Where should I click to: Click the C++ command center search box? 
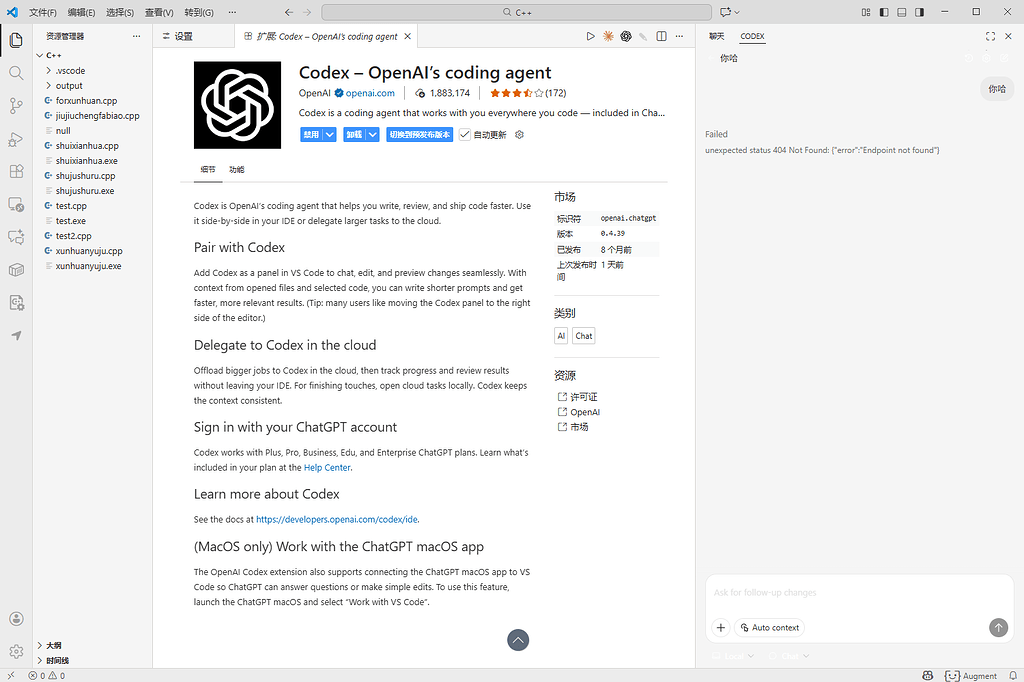point(516,12)
